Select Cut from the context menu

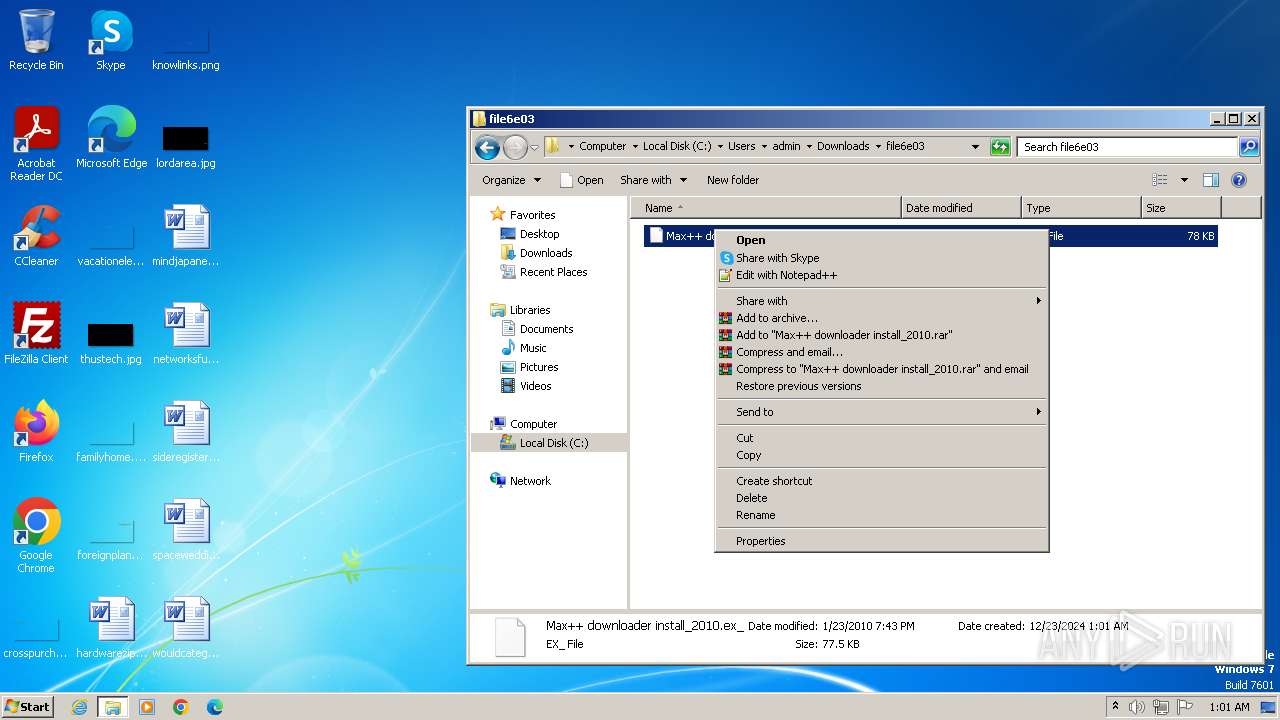tap(882, 438)
